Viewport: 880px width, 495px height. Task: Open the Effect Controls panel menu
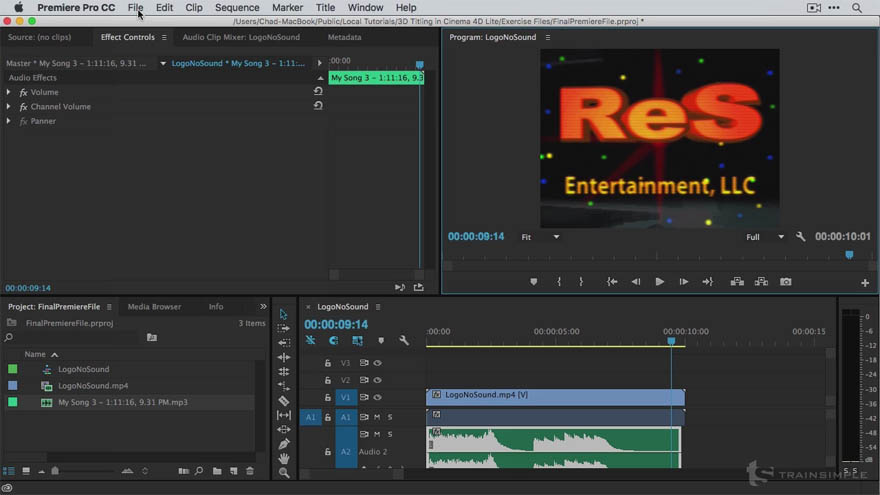[x=164, y=37]
